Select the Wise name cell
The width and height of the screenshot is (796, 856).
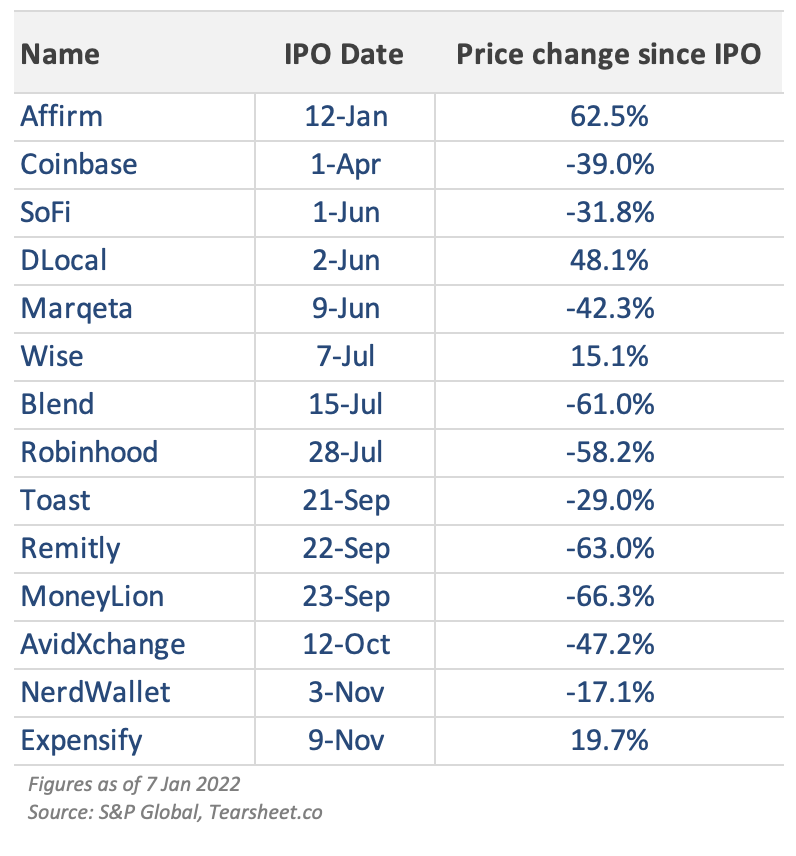pos(52,356)
